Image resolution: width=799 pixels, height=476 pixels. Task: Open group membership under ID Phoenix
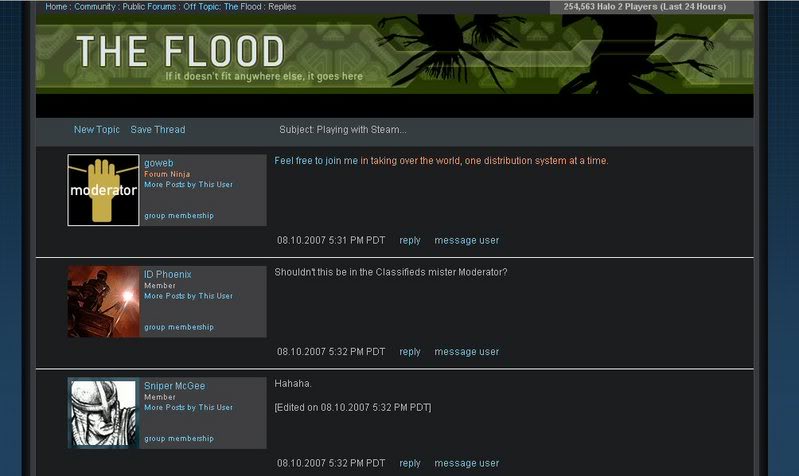(x=179, y=327)
